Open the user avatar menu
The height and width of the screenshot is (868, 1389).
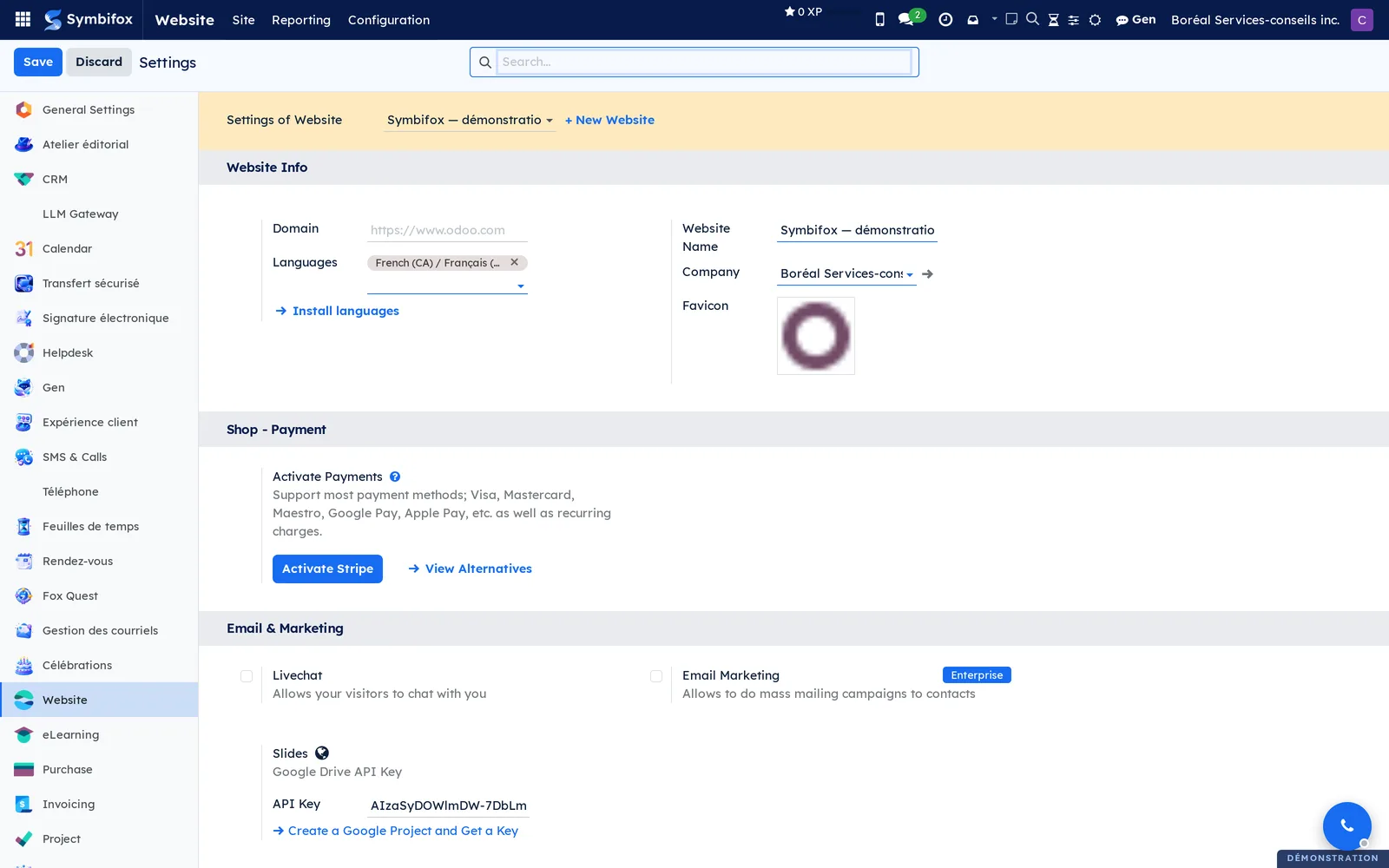(1361, 19)
